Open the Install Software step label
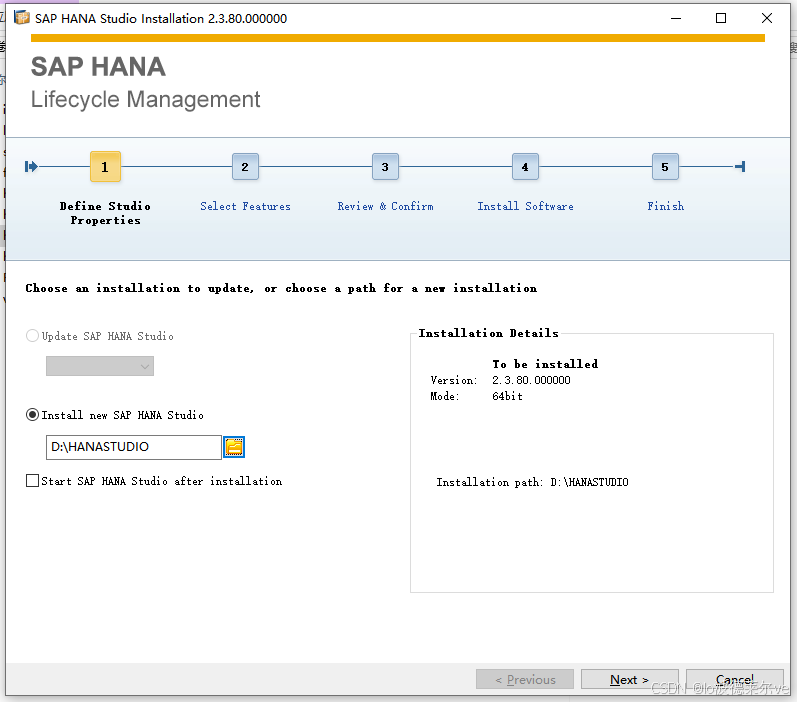Image resolution: width=797 pixels, height=702 pixels. tap(525, 206)
